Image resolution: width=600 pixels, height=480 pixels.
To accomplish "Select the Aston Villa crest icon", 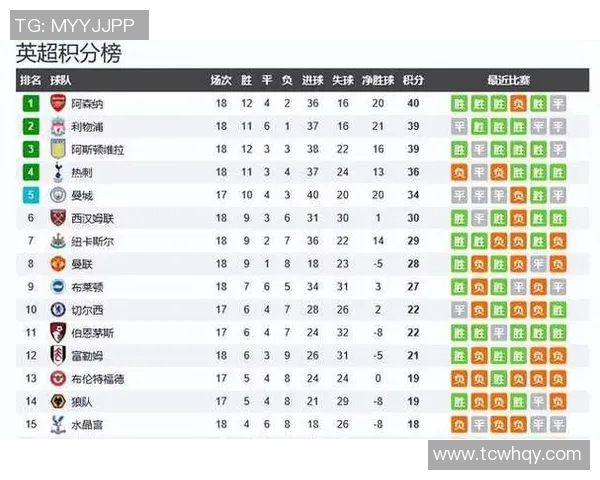I will (58, 149).
